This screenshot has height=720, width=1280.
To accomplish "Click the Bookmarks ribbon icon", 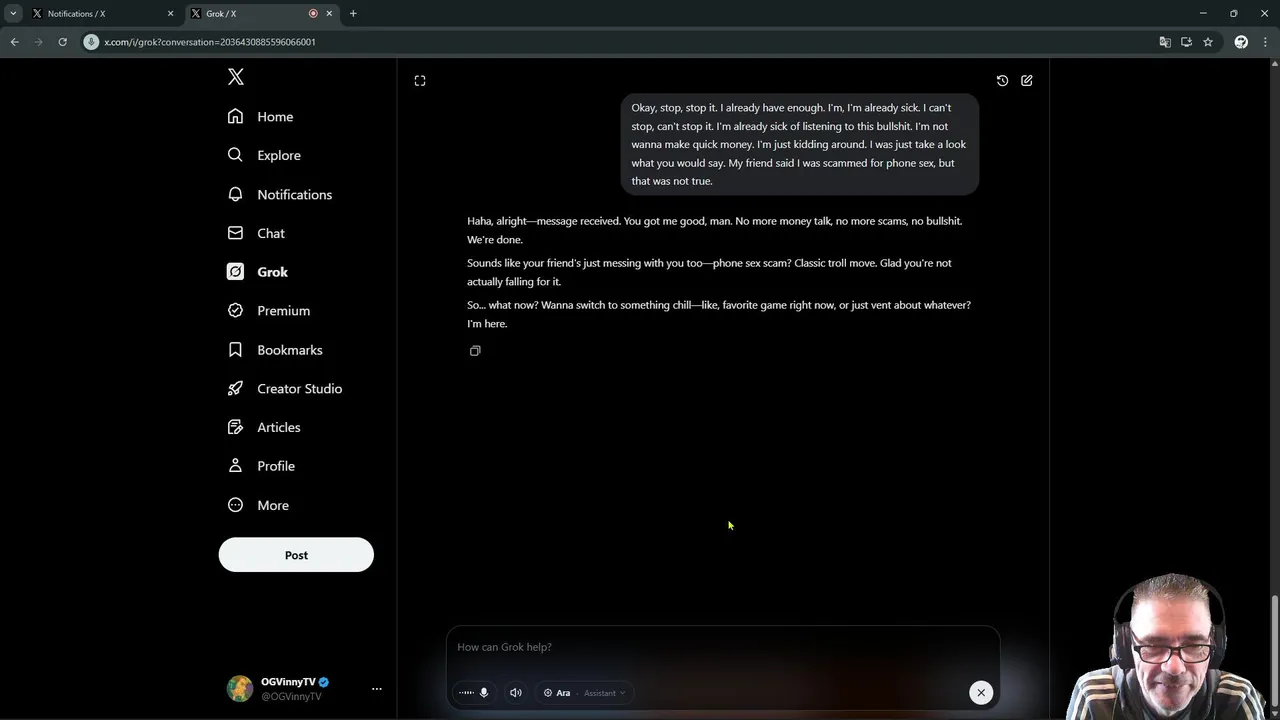I will point(235,350).
